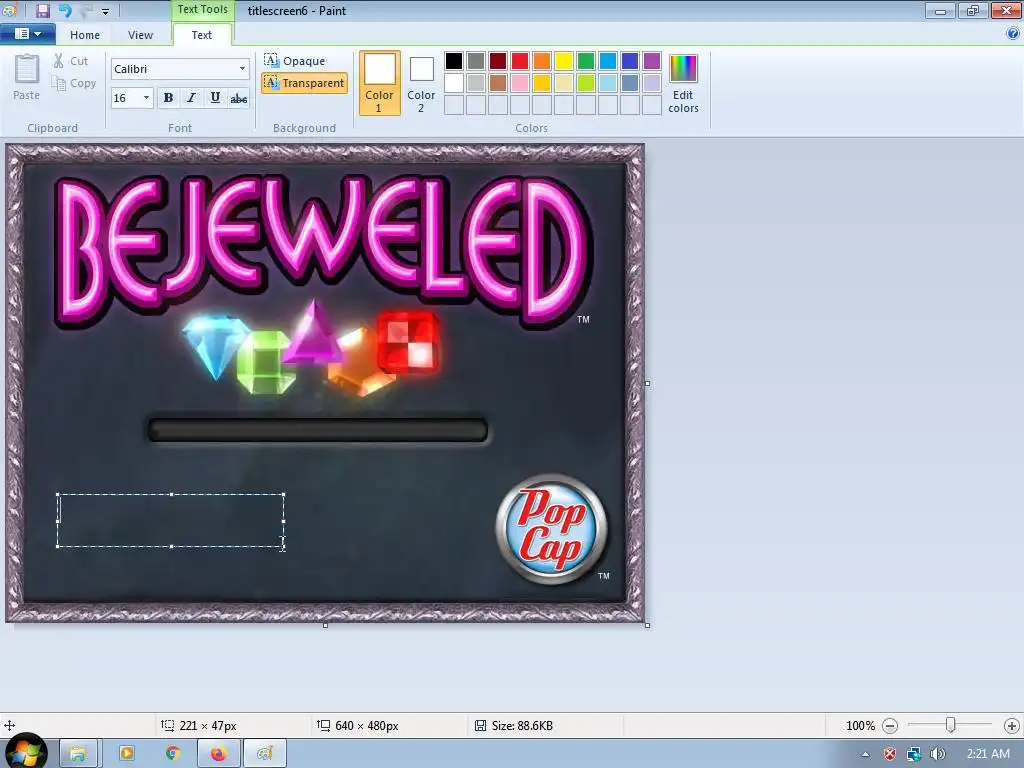The image size is (1024, 768).
Task: Pick the white color swatch in palette
Action: [454, 83]
